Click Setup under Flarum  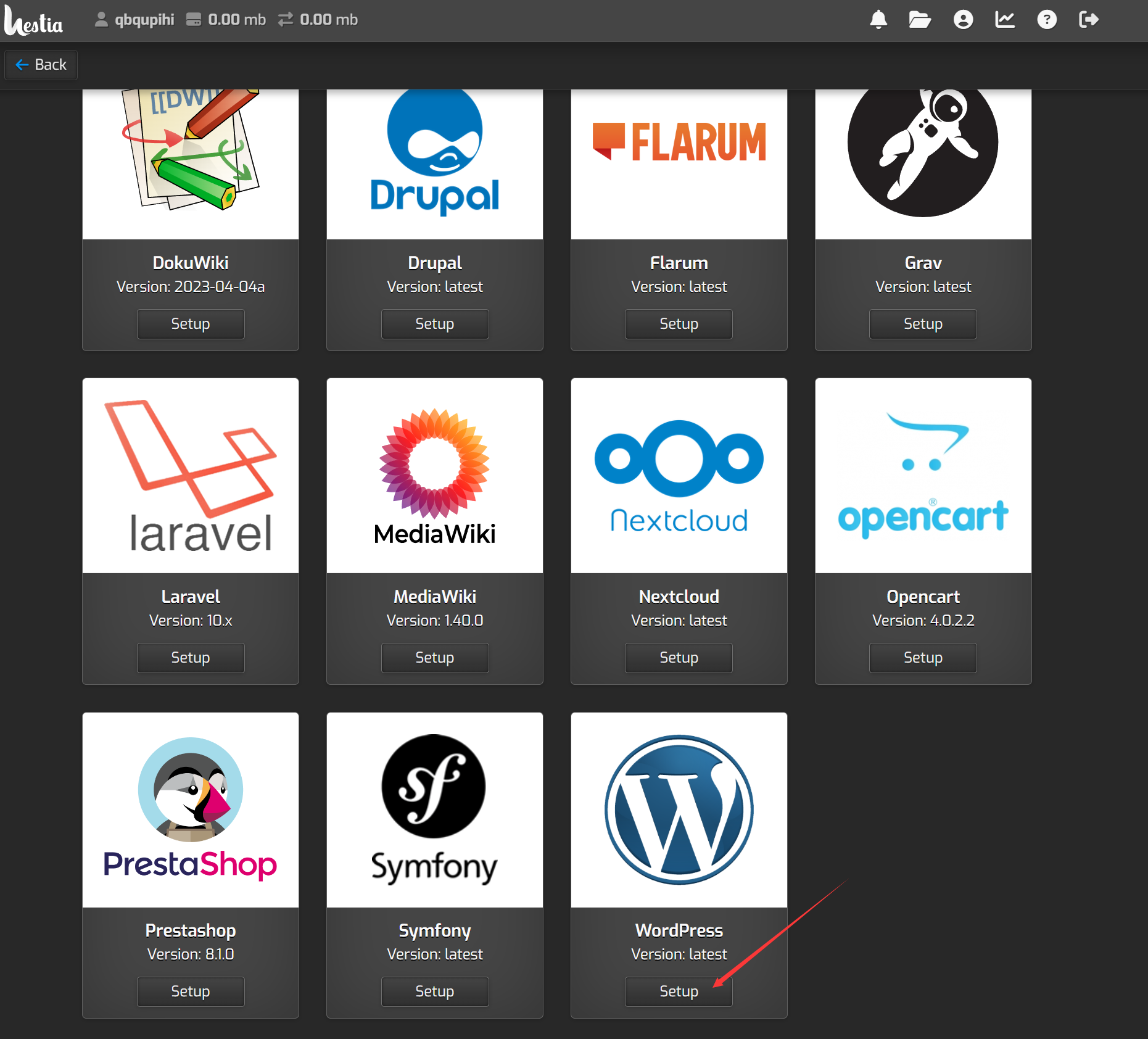click(x=679, y=324)
